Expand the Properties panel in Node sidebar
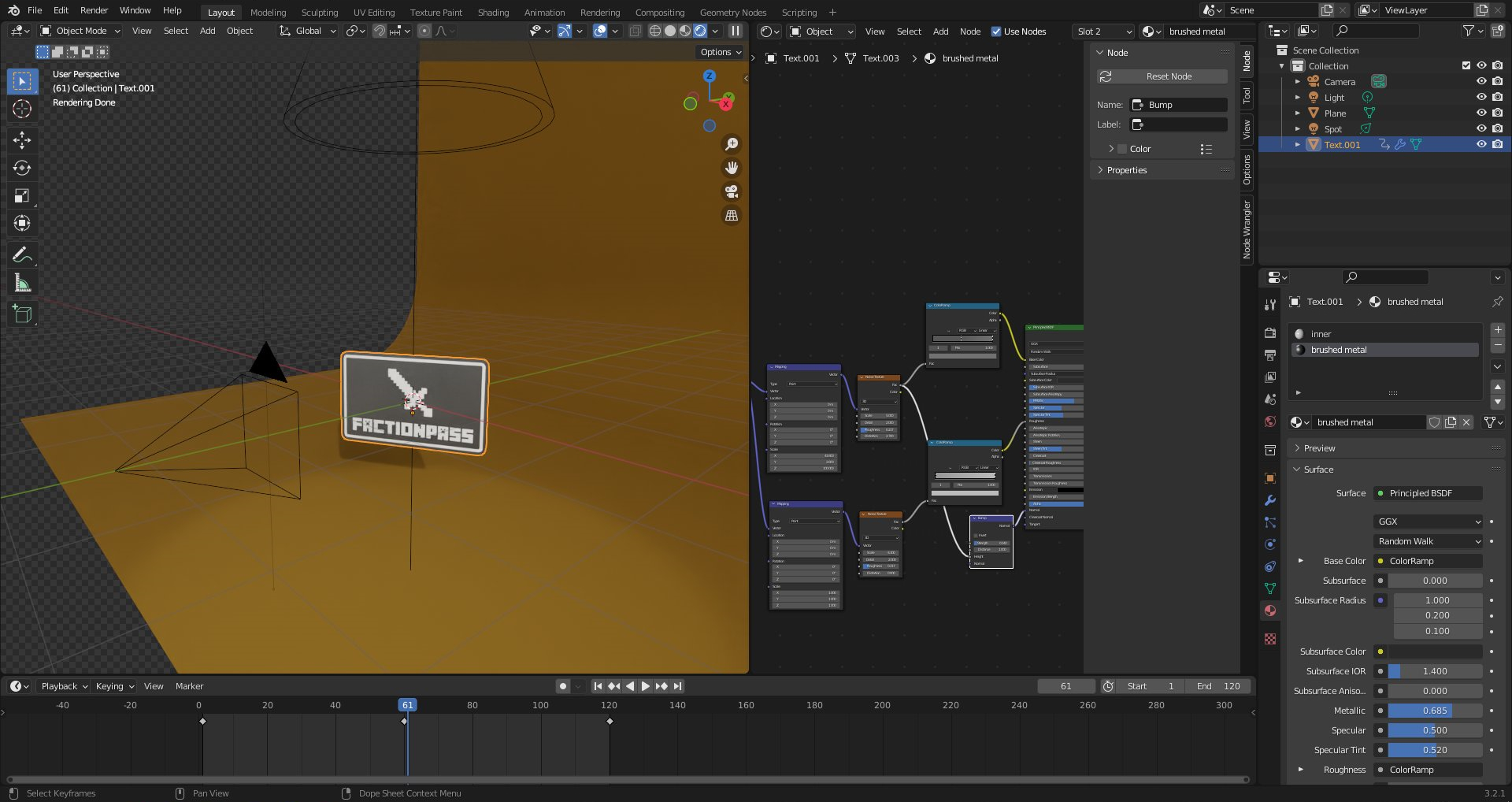Viewport: 1512px width, 802px height. (1126, 170)
